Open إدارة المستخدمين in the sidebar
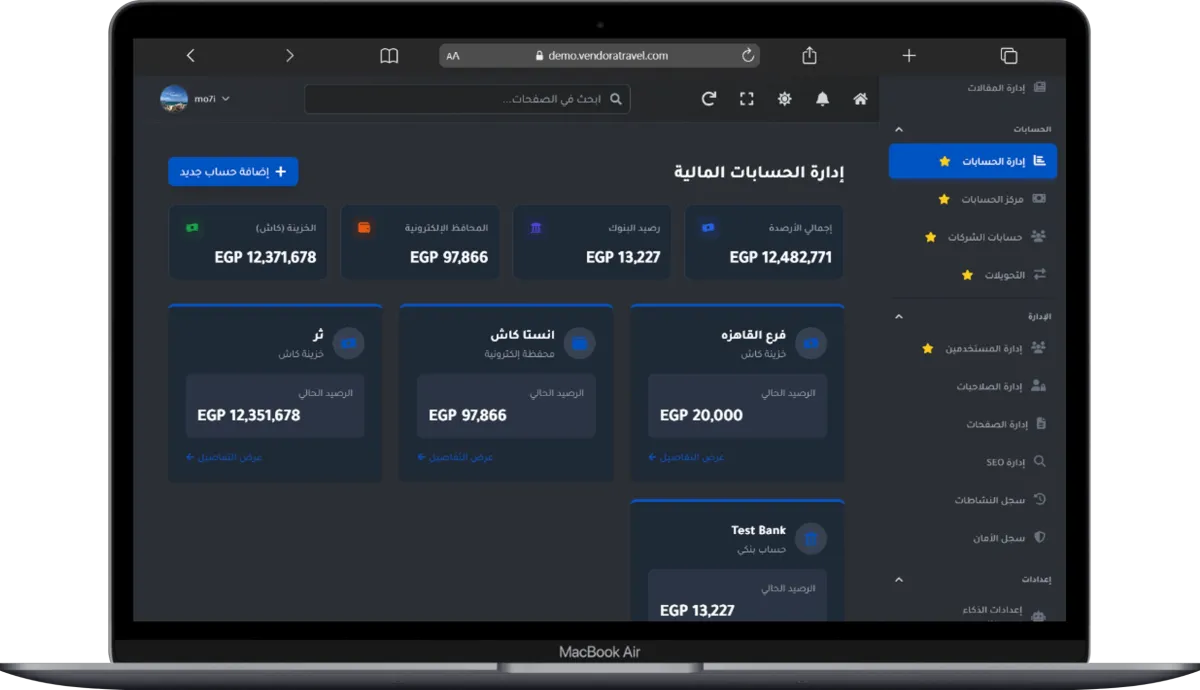 point(972,348)
